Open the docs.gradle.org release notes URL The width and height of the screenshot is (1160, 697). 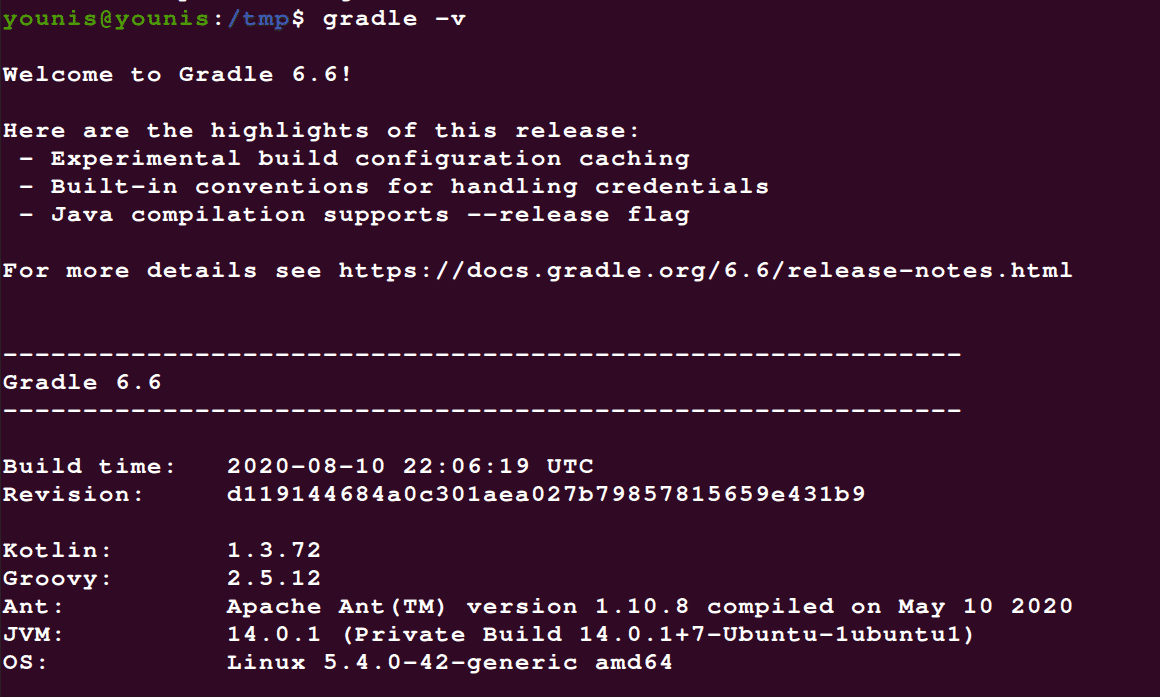pos(705,271)
